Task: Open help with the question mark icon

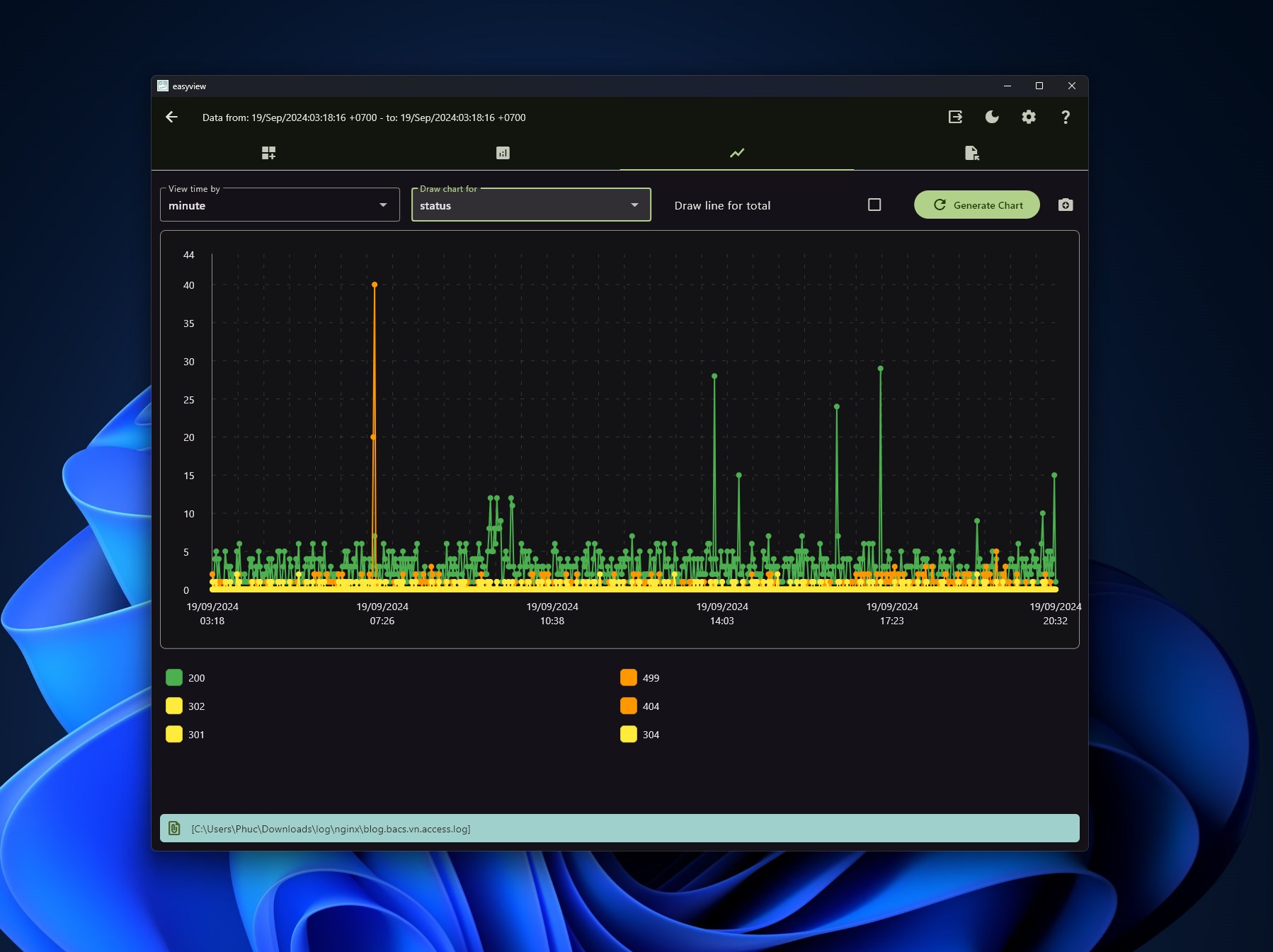Action: [x=1066, y=117]
